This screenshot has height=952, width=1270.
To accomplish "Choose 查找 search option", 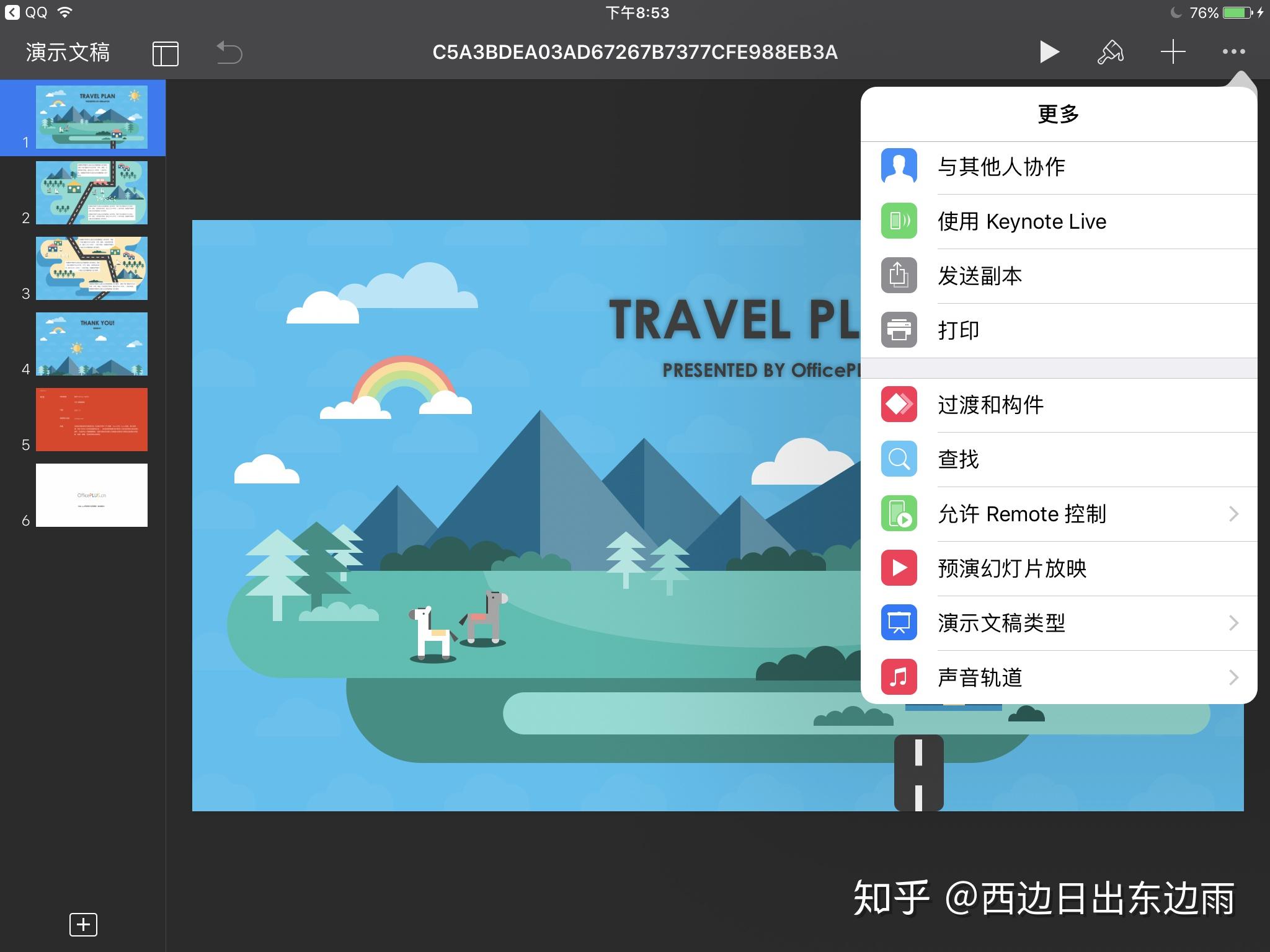I will [1059, 459].
